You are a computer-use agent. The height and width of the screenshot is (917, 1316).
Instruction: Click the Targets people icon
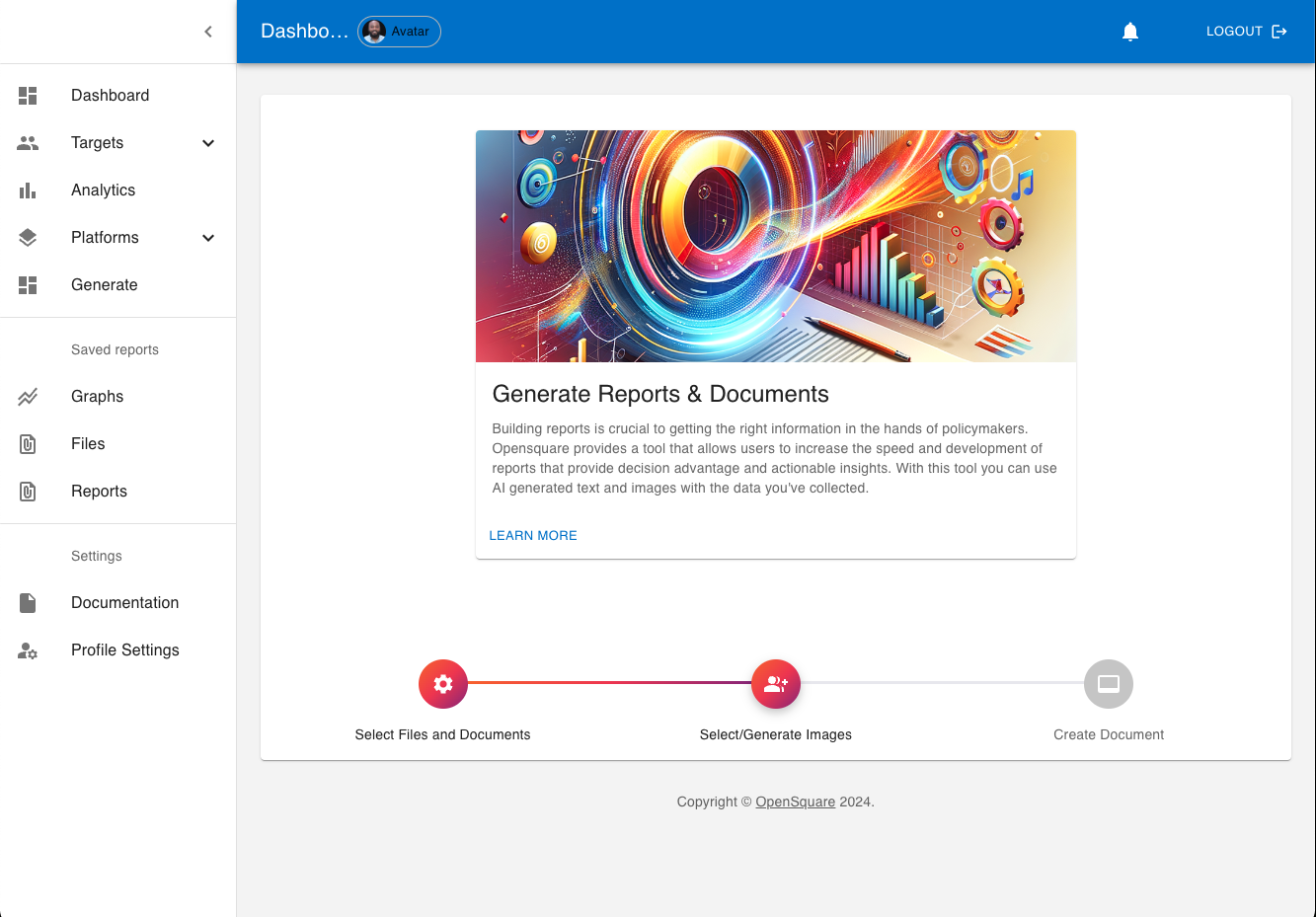[28, 143]
